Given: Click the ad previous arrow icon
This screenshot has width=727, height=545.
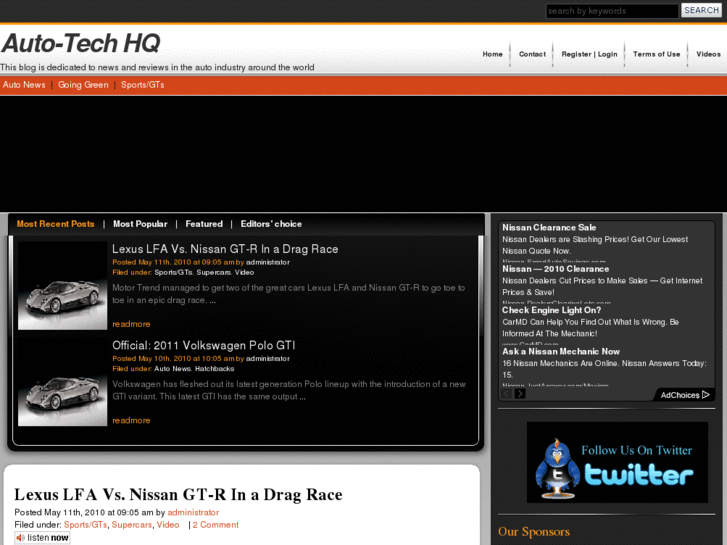Looking at the screenshot, I should point(507,394).
